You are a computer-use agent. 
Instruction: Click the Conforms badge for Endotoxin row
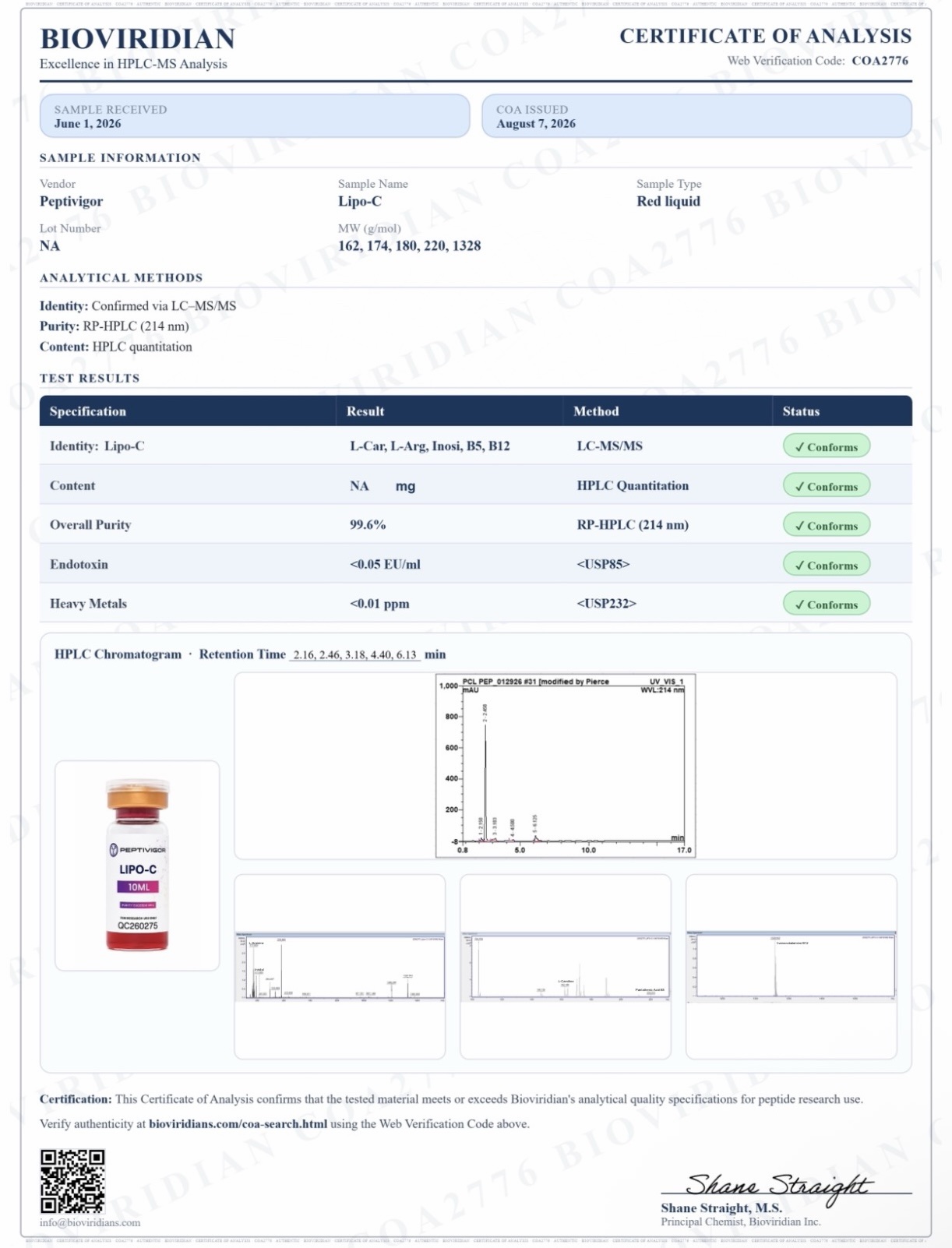[826, 565]
